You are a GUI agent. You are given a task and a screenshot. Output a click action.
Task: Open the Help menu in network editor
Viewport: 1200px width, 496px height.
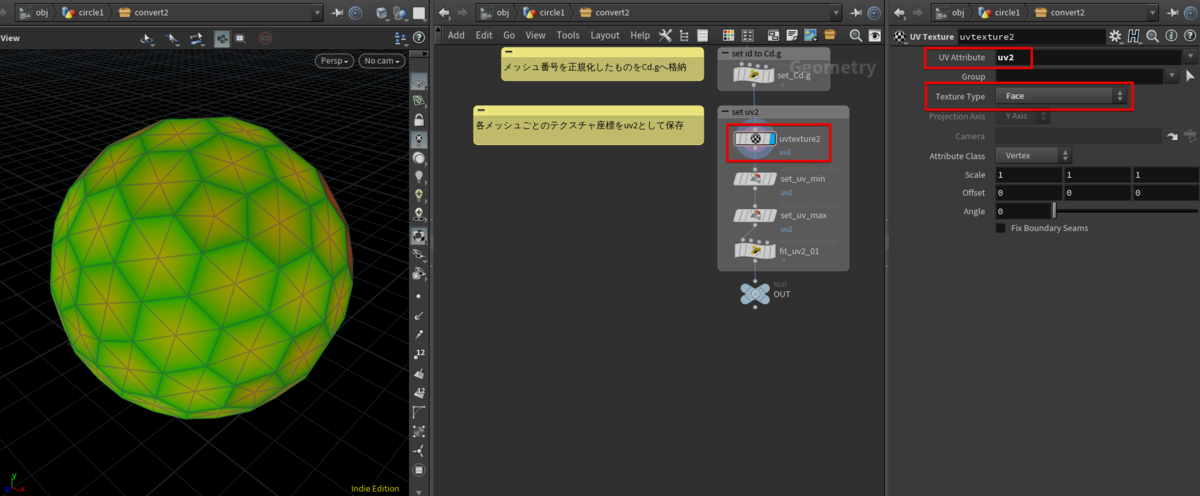point(640,35)
